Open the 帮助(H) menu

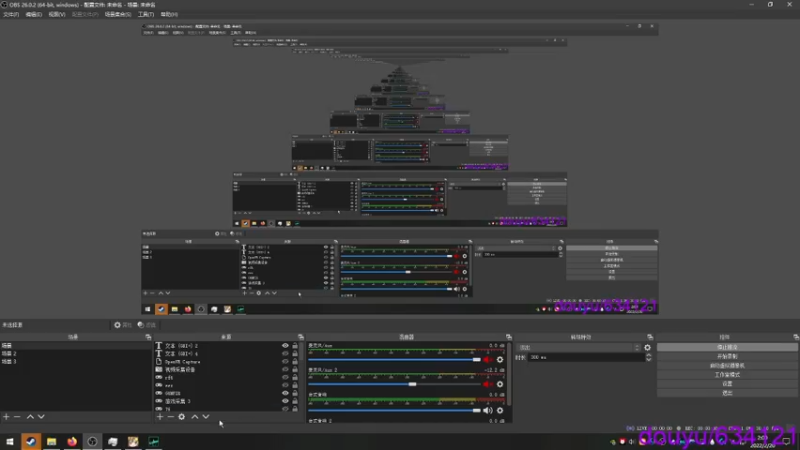[169, 14]
